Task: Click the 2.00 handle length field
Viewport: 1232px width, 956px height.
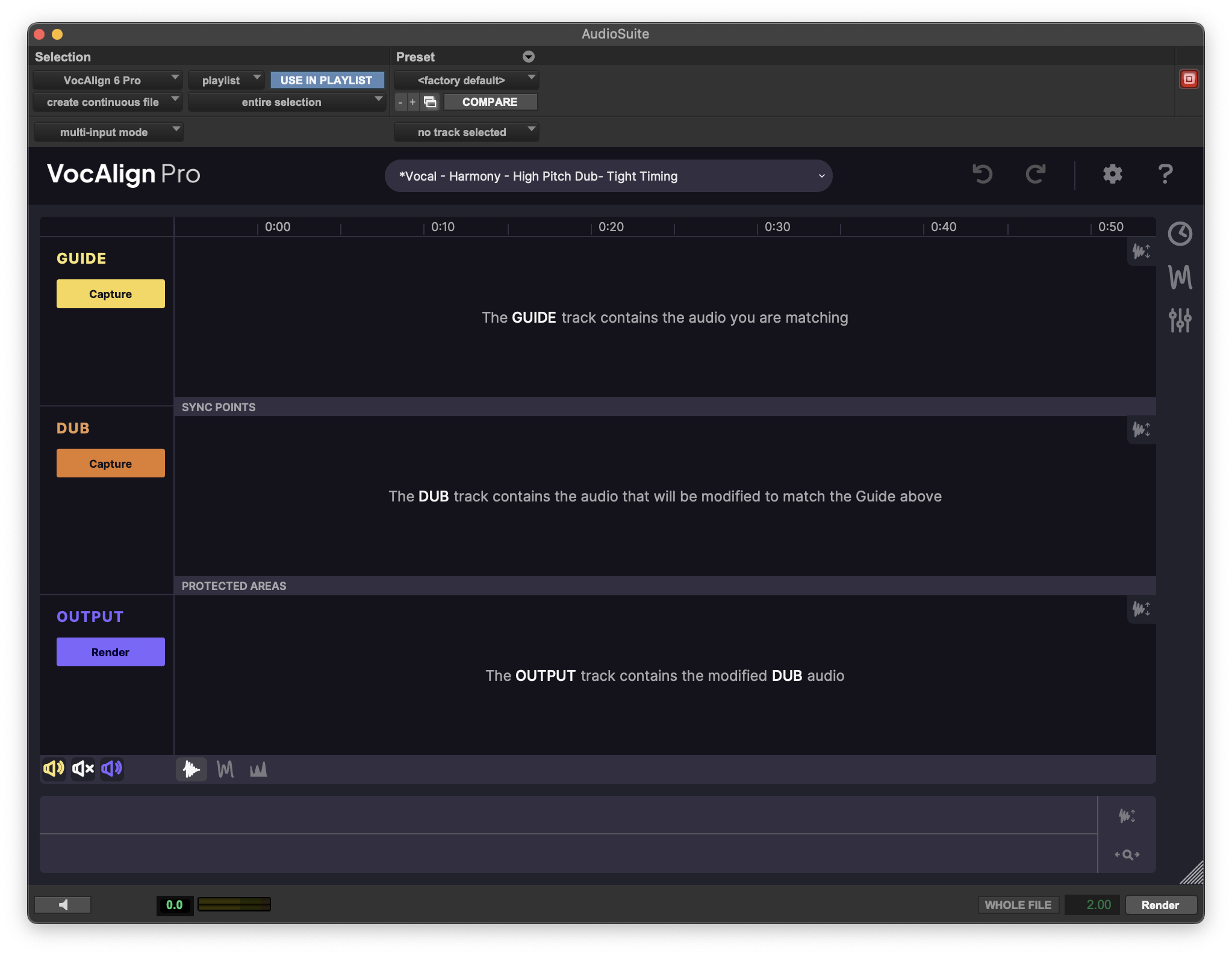Action: click(1093, 905)
